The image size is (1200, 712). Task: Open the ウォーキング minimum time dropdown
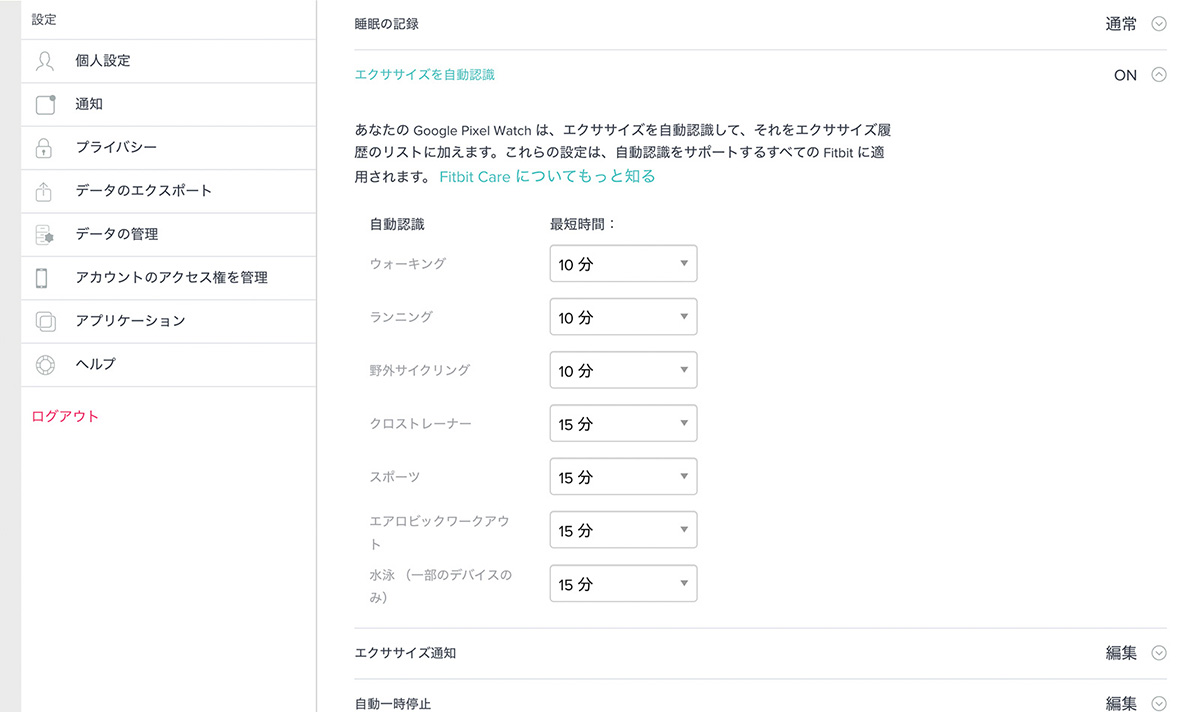click(623, 264)
